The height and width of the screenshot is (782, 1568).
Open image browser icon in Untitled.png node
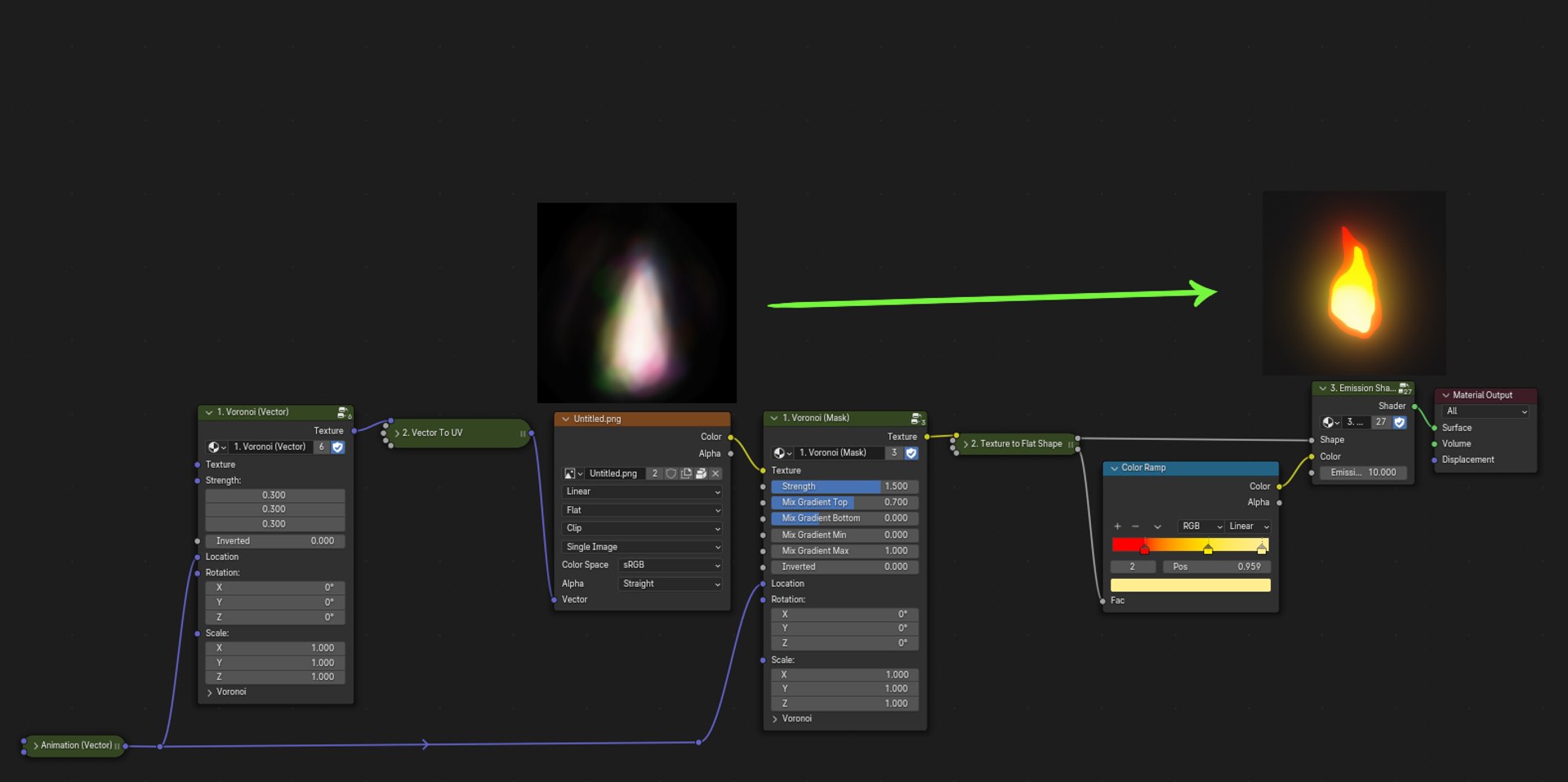(x=573, y=473)
